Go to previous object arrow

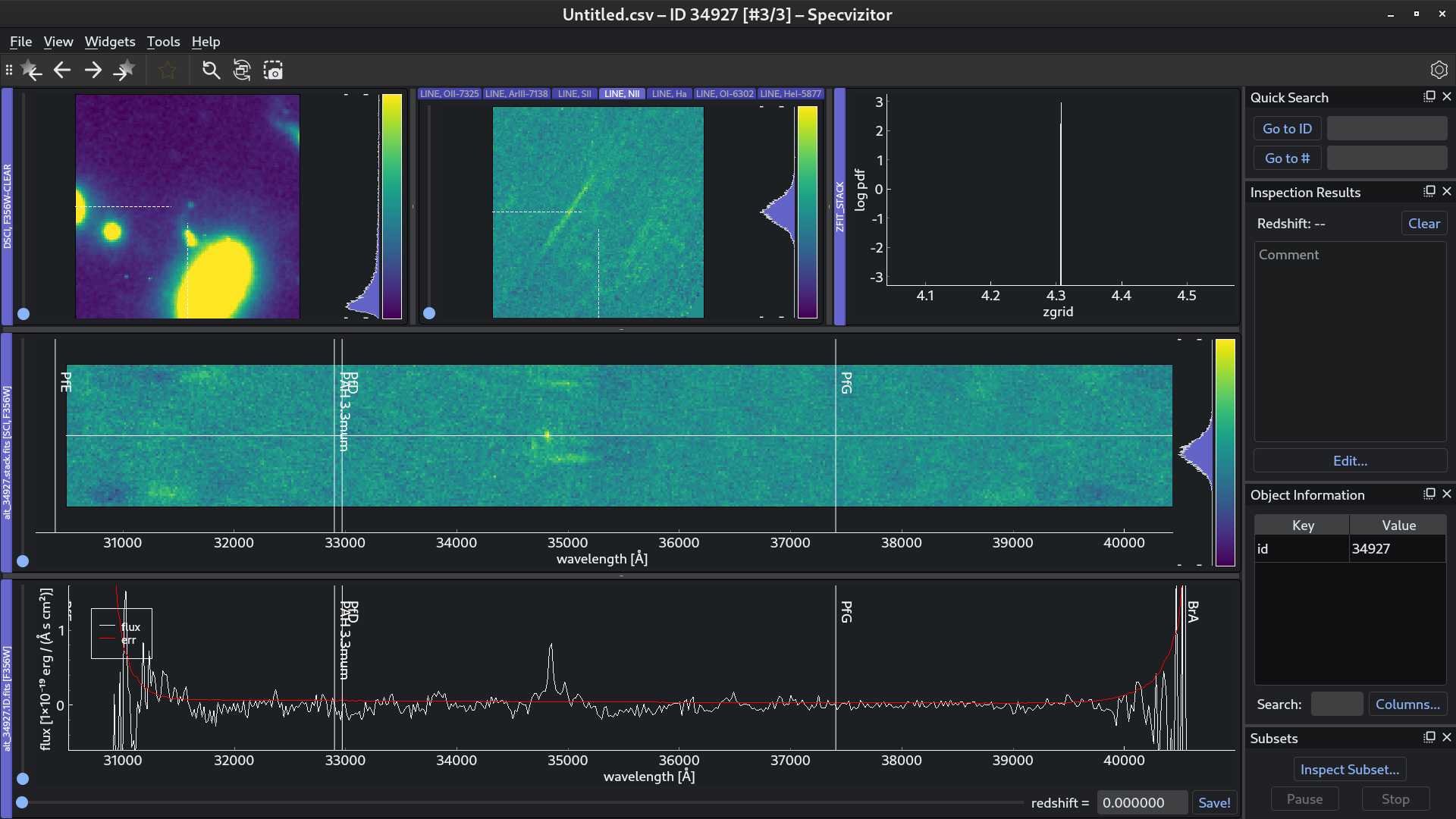[x=62, y=71]
